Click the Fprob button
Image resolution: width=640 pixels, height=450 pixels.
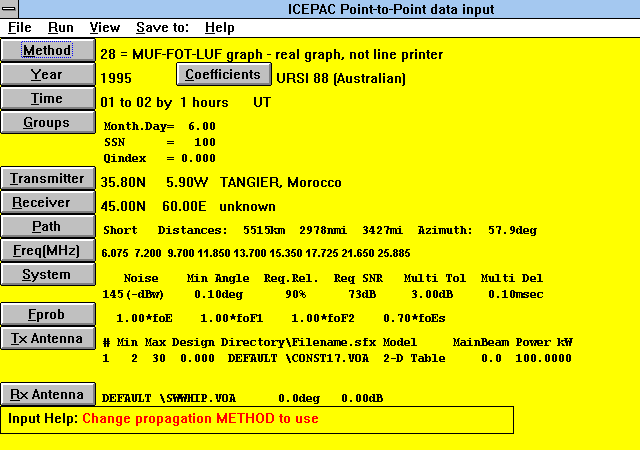tap(47, 315)
